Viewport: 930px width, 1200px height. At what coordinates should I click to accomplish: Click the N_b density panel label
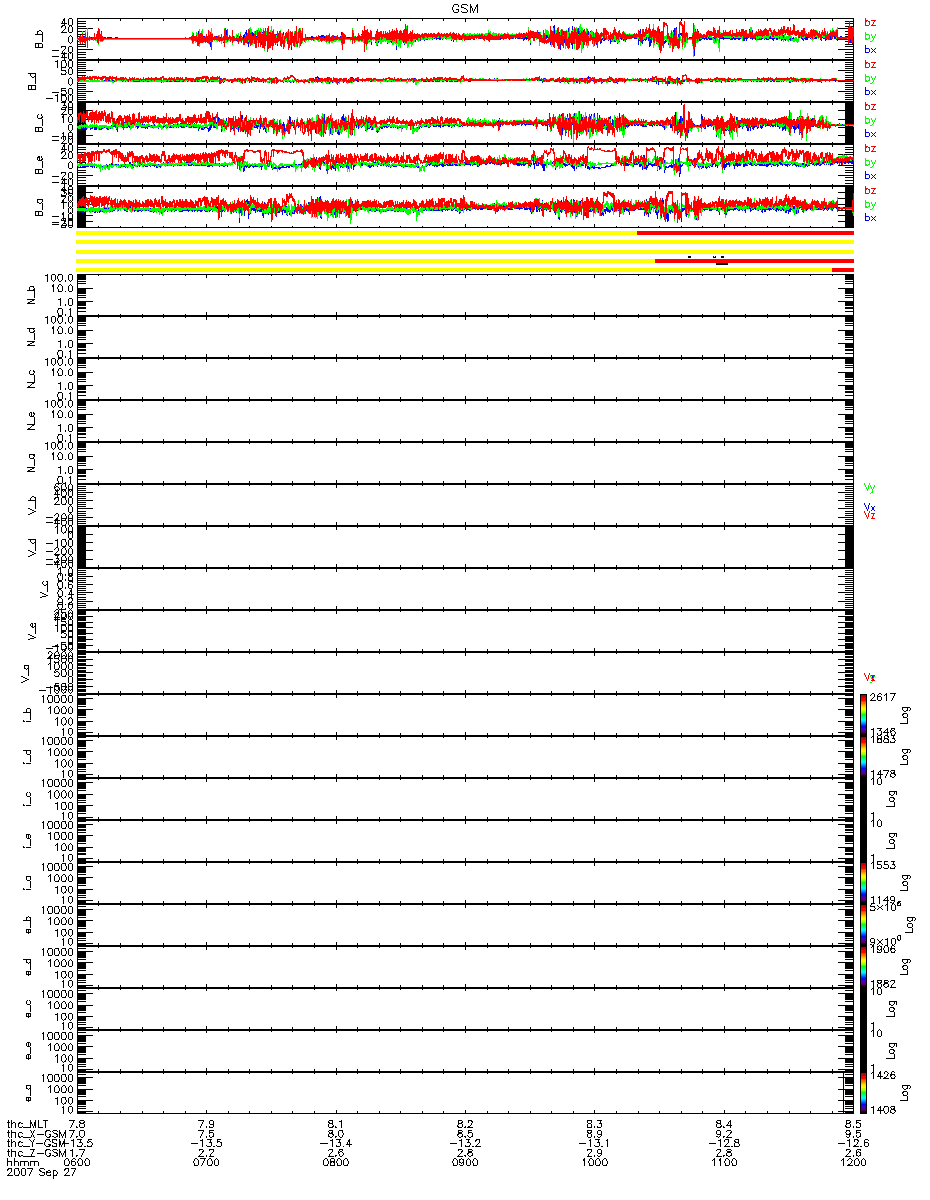(x=32, y=295)
